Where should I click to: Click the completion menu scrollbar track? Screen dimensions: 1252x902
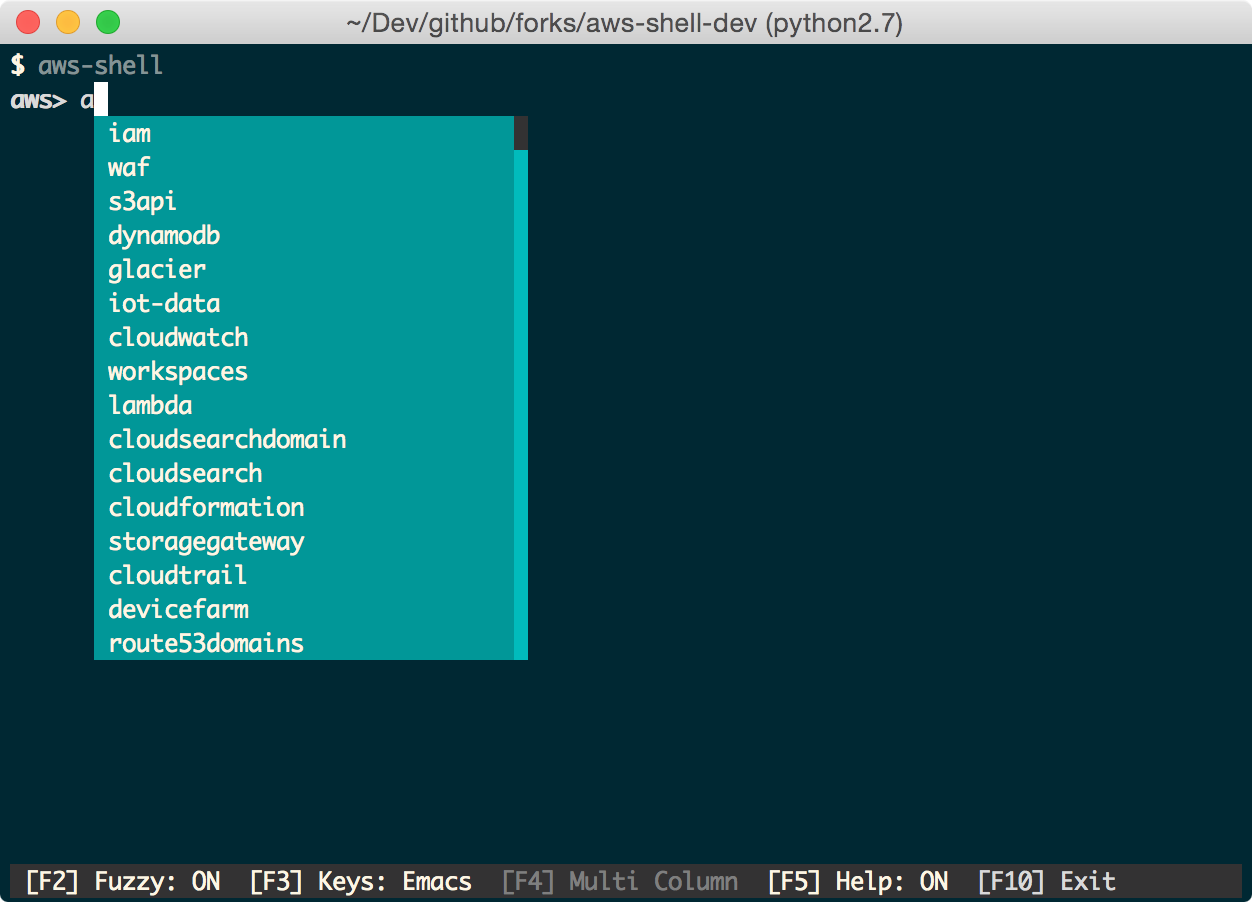tap(521, 405)
